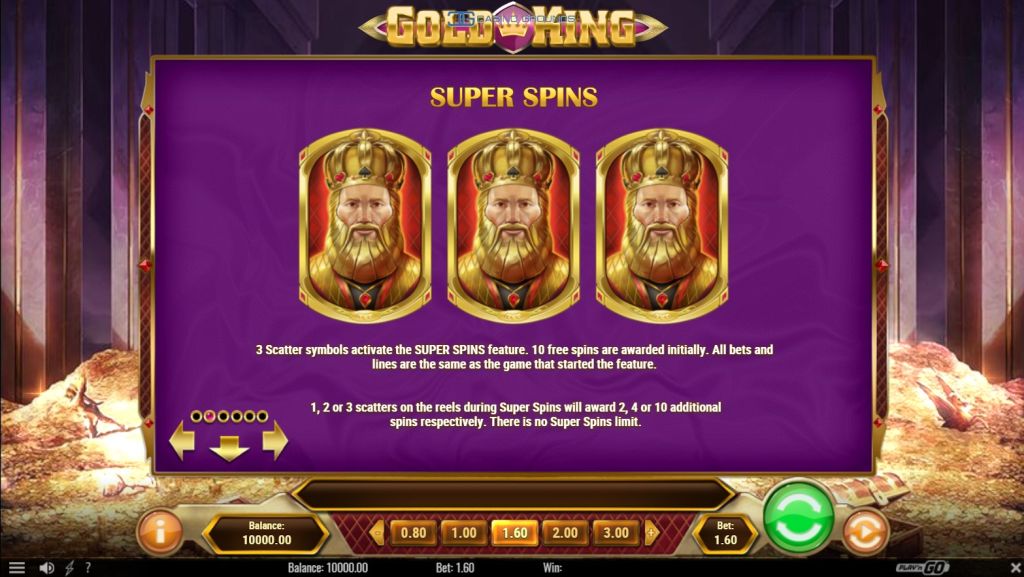
Task: Start autoplay with the orange button
Action: [865, 533]
